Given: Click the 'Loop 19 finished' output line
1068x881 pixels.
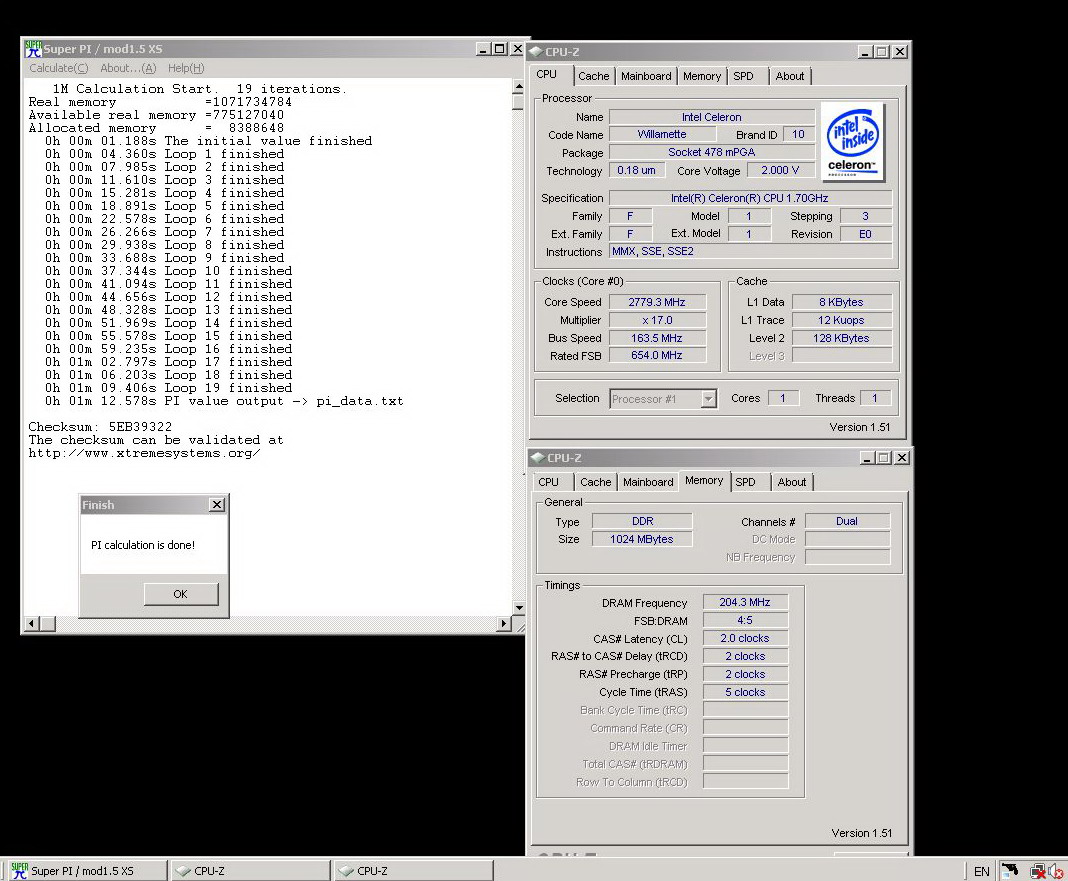Looking at the screenshot, I should pyautogui.click(x=168, y=388).
